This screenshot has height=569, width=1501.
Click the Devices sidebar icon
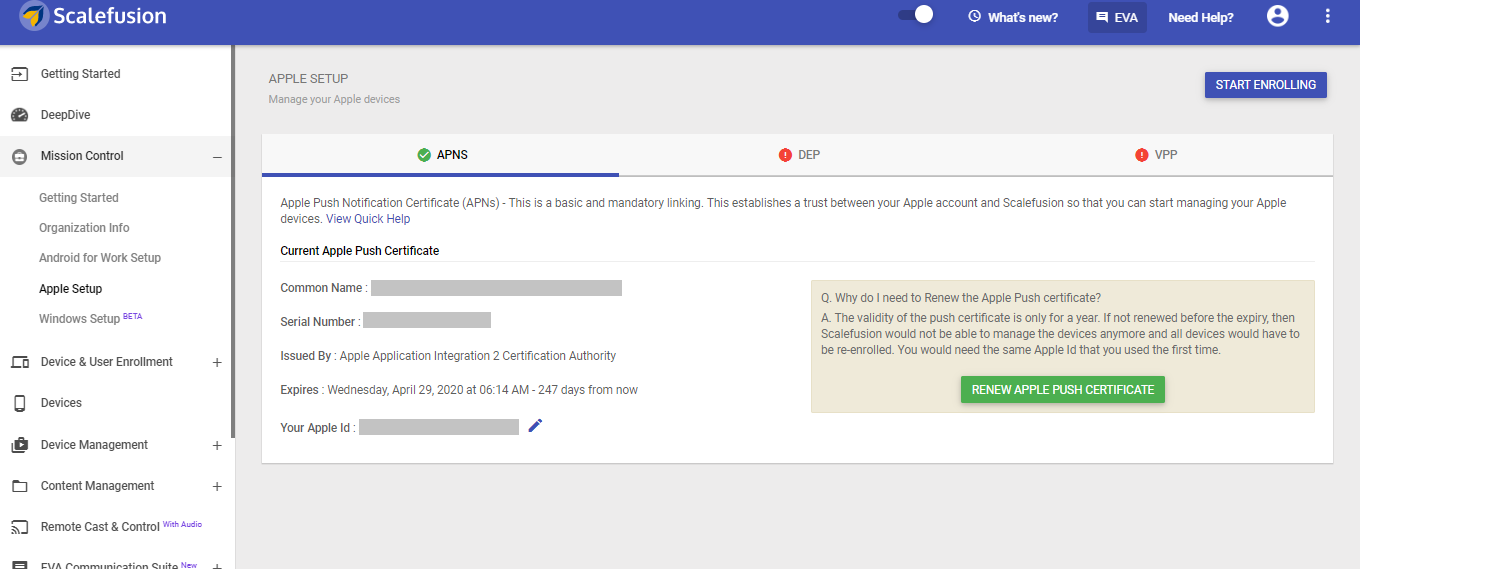(x=19, y=403)
